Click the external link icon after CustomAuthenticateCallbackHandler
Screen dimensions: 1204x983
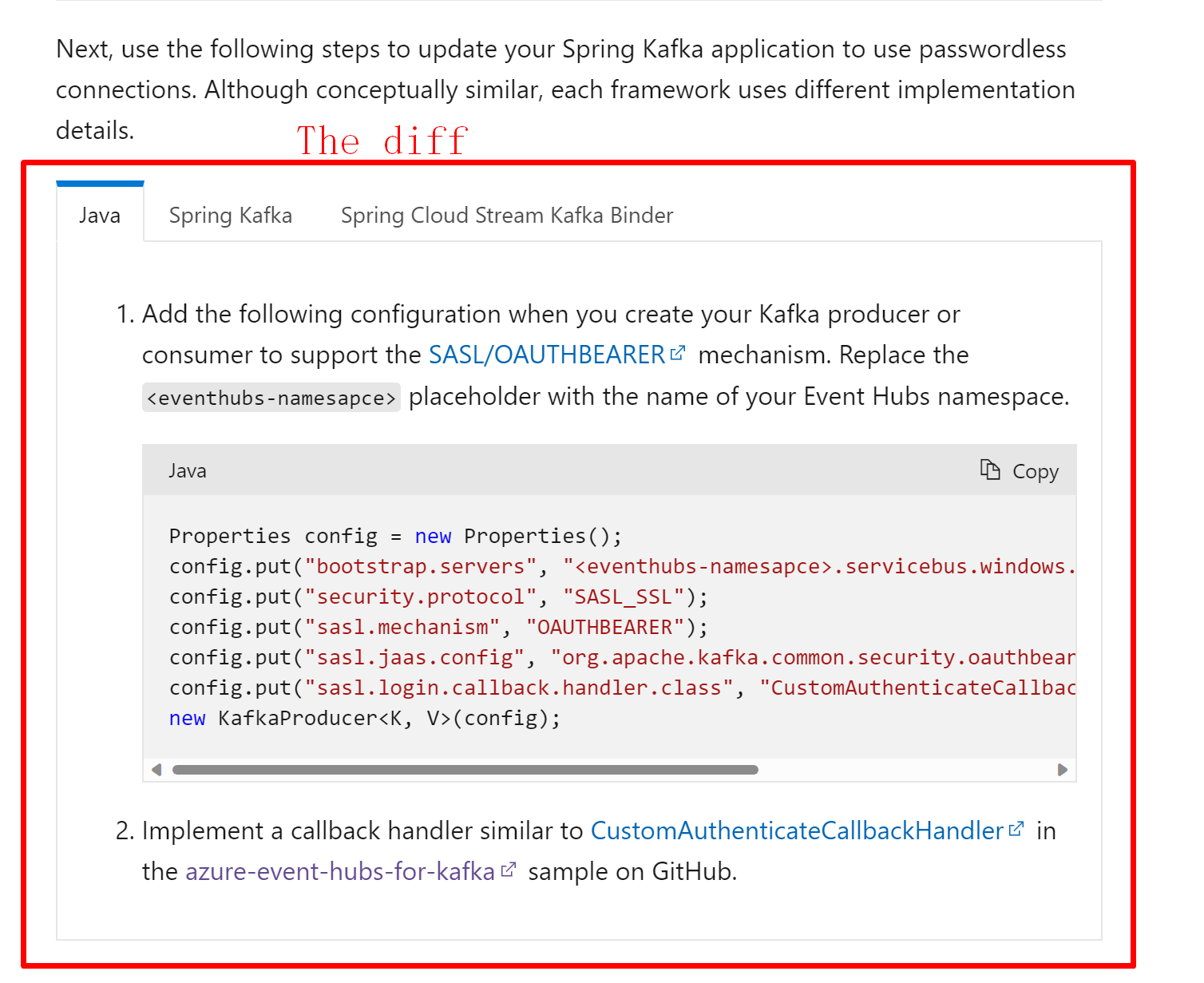(1016, 827)
